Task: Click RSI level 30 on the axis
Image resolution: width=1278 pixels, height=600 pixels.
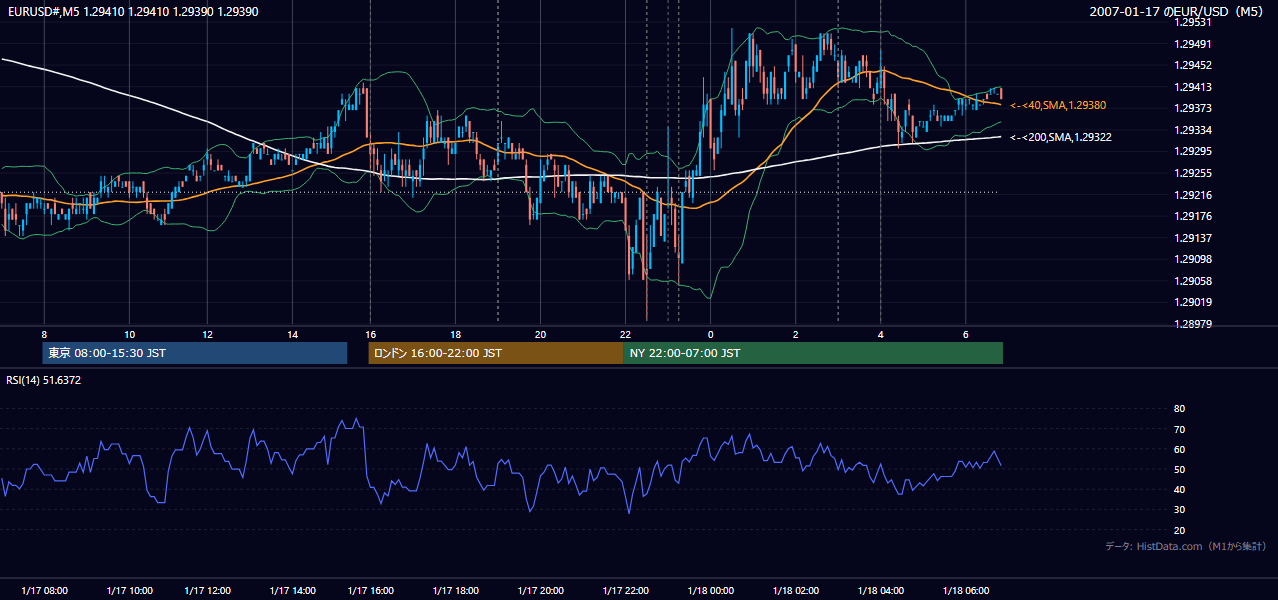Action: pos(1179,510)
